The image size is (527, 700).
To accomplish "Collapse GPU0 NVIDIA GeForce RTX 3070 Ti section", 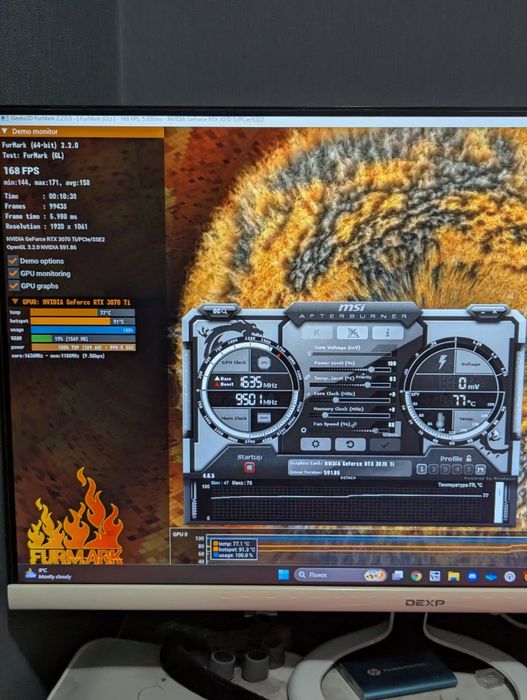I will 15,302.
